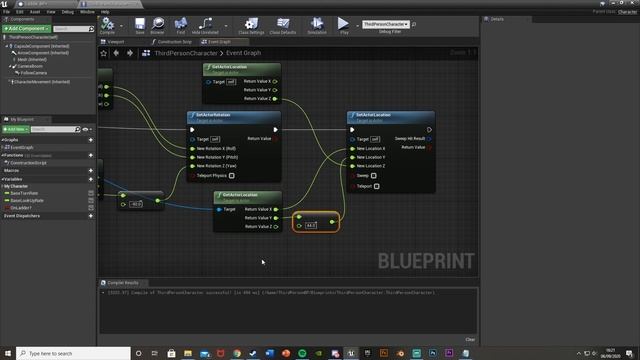Screen dimensions: 640x360
Task: Add a new function with plus icon
Action: (x=91, y=156)
